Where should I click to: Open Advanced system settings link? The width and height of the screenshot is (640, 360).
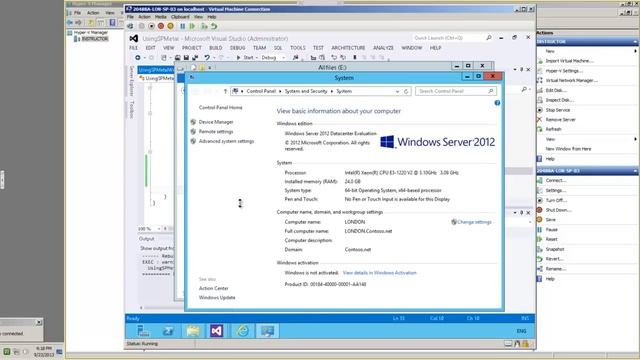(227, 141)
